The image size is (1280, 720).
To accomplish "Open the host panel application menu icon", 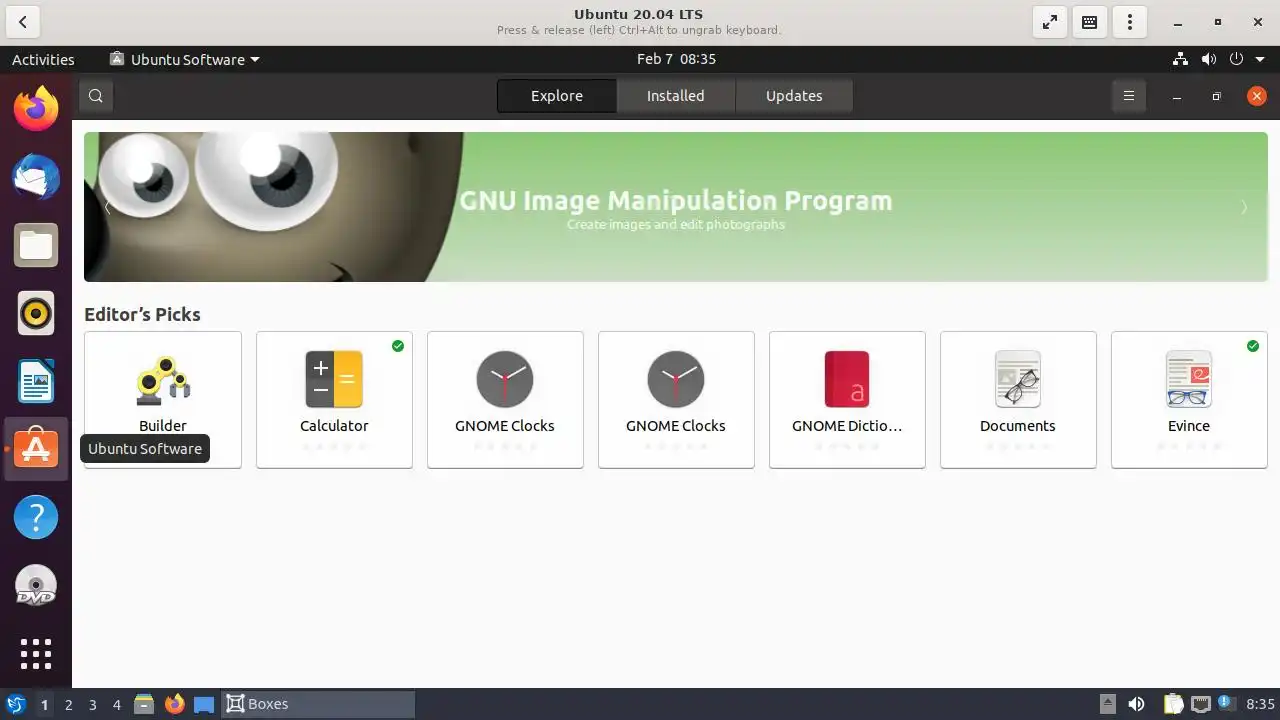I will click(15, 704).
